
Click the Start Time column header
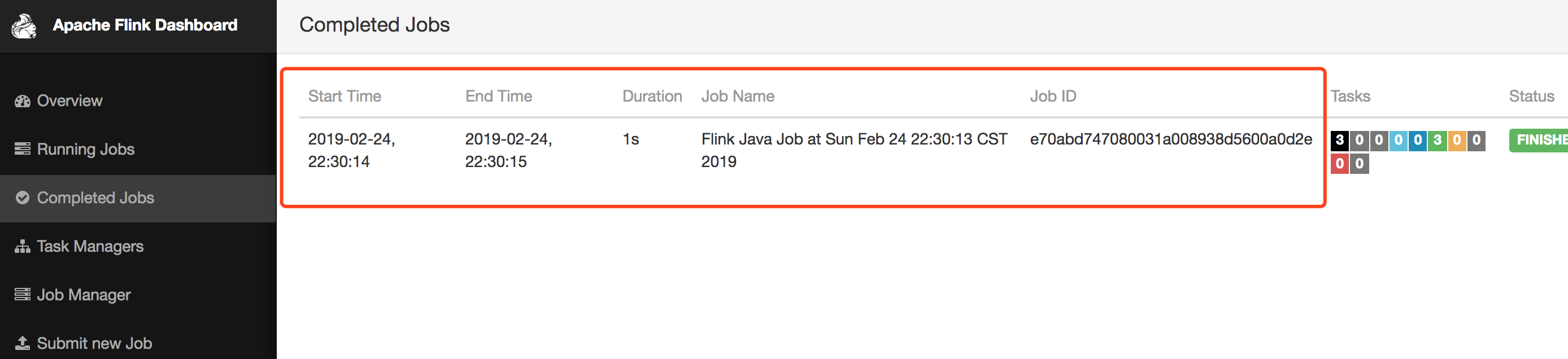point(345,96)
